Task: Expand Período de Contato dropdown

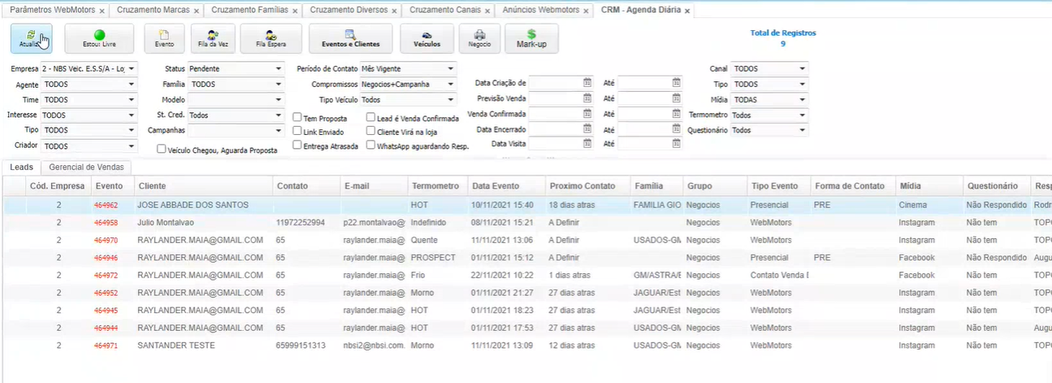Action: pyautogui.click(x=408, y=68)
